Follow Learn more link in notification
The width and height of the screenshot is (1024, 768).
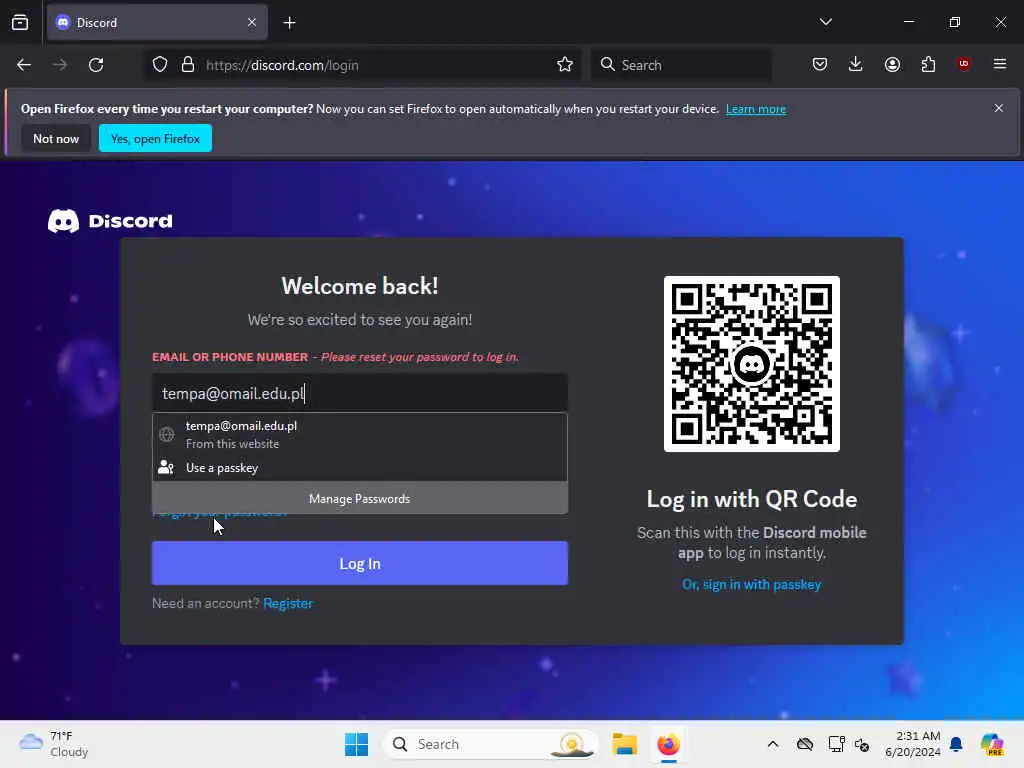(x=756, y=109)
